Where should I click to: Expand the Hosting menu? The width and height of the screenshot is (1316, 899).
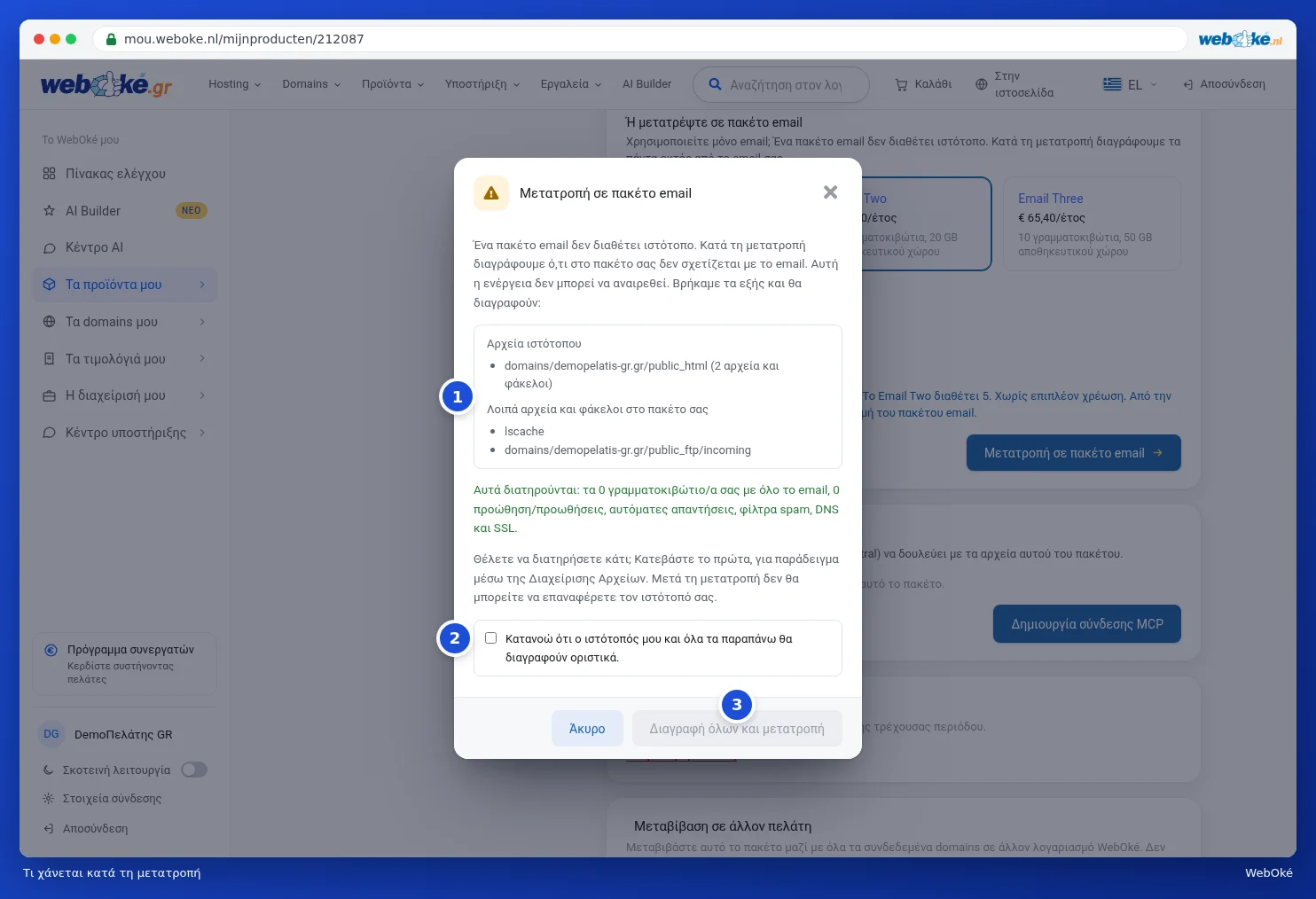235,84
